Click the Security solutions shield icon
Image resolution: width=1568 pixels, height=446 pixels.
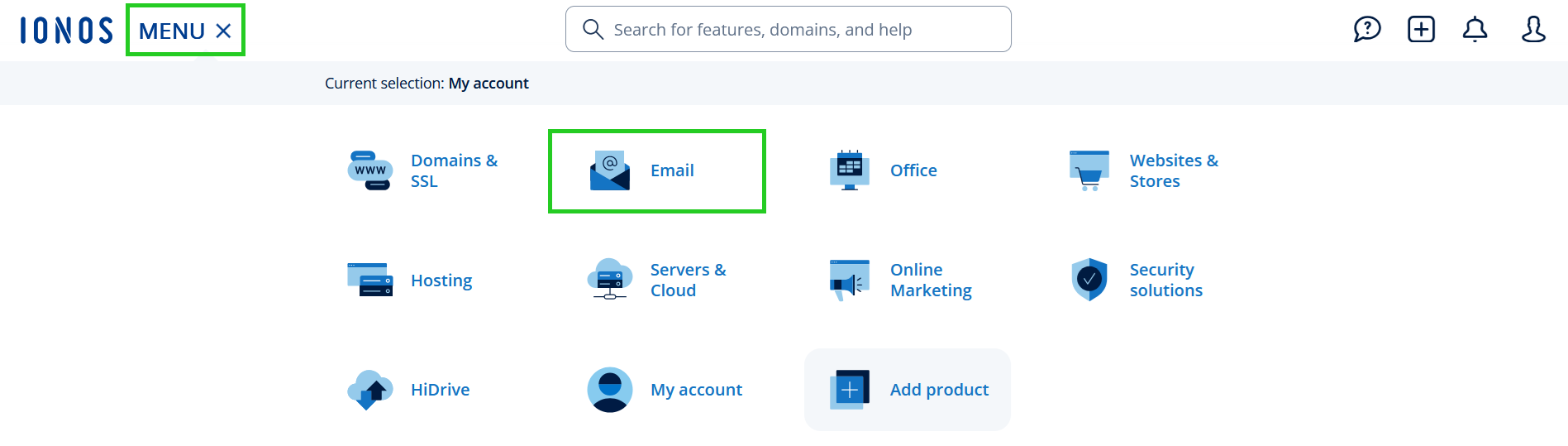coord(1089,280)
